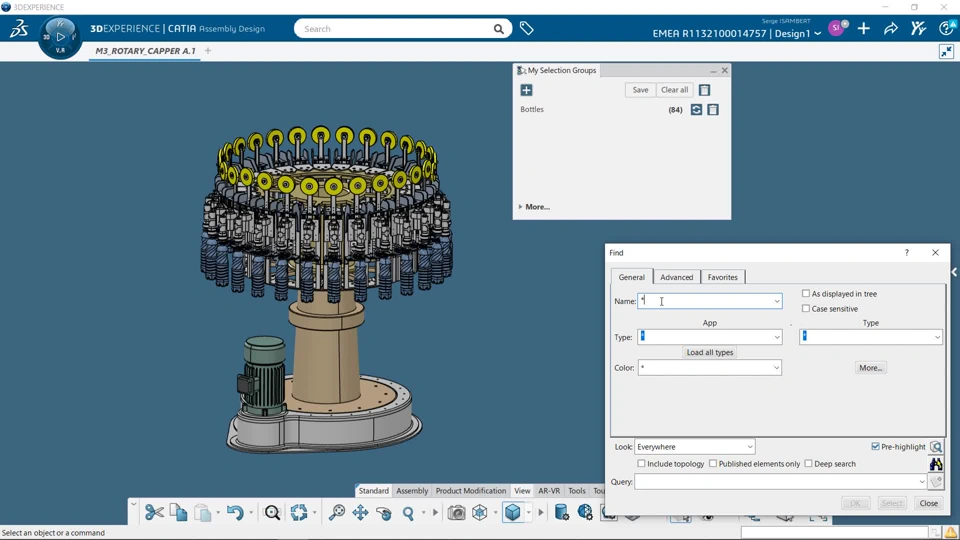Uncheck the Pre-highlight checkbox
Image resolution: width=960 pixels, height=540 pixels.
click(x=876, y=446)
